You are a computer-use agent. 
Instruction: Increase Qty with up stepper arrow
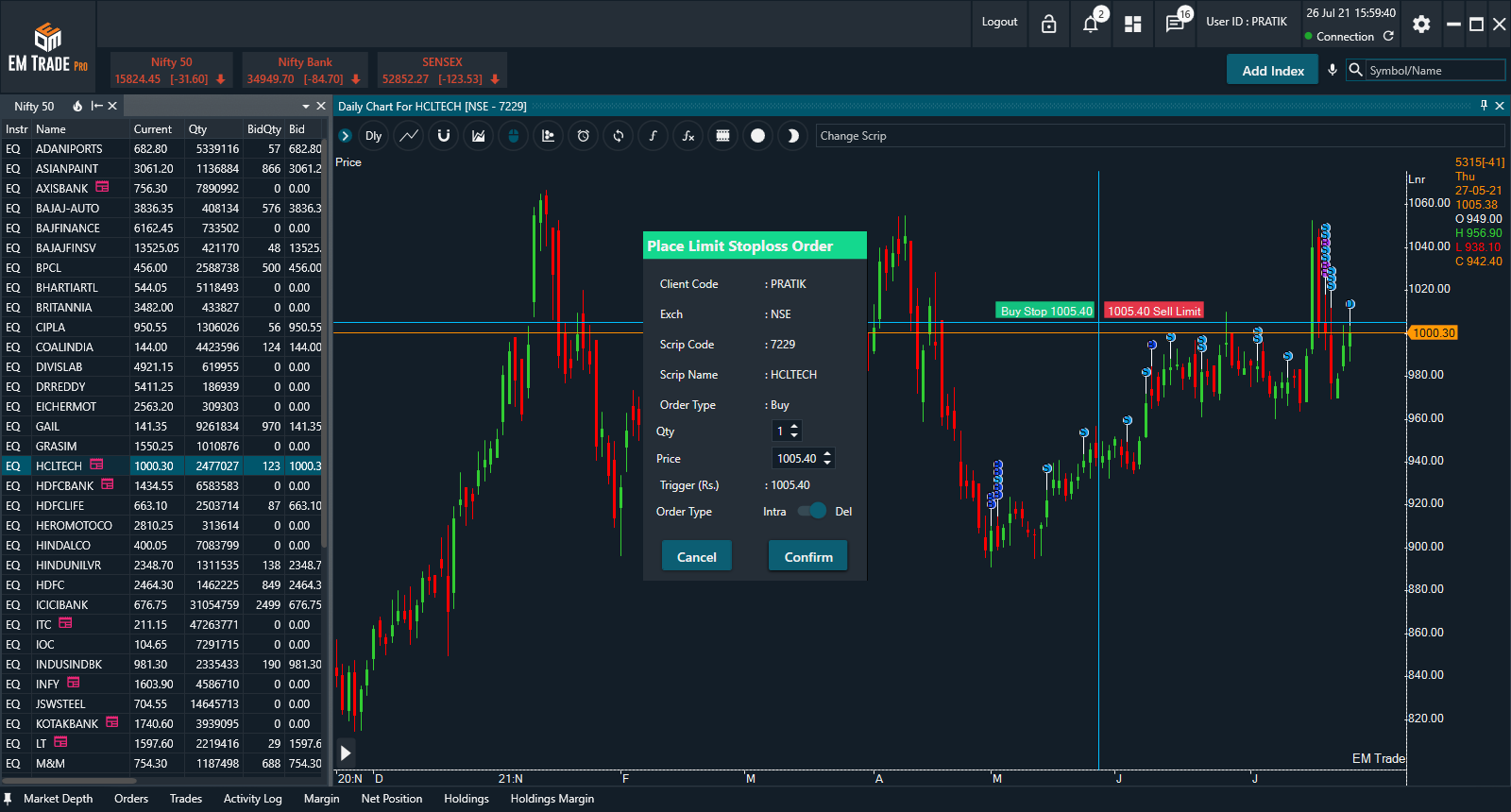[x=794, y=426]
